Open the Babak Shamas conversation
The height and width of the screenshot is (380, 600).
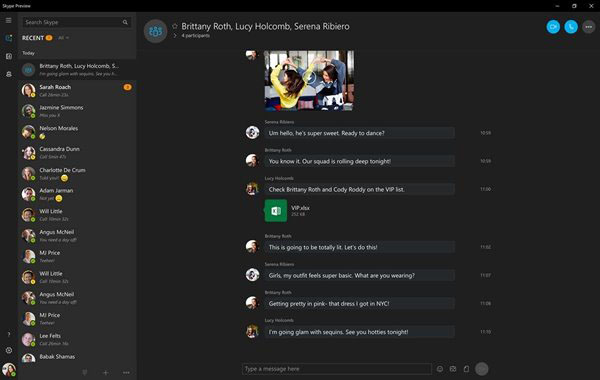point(77,357)
